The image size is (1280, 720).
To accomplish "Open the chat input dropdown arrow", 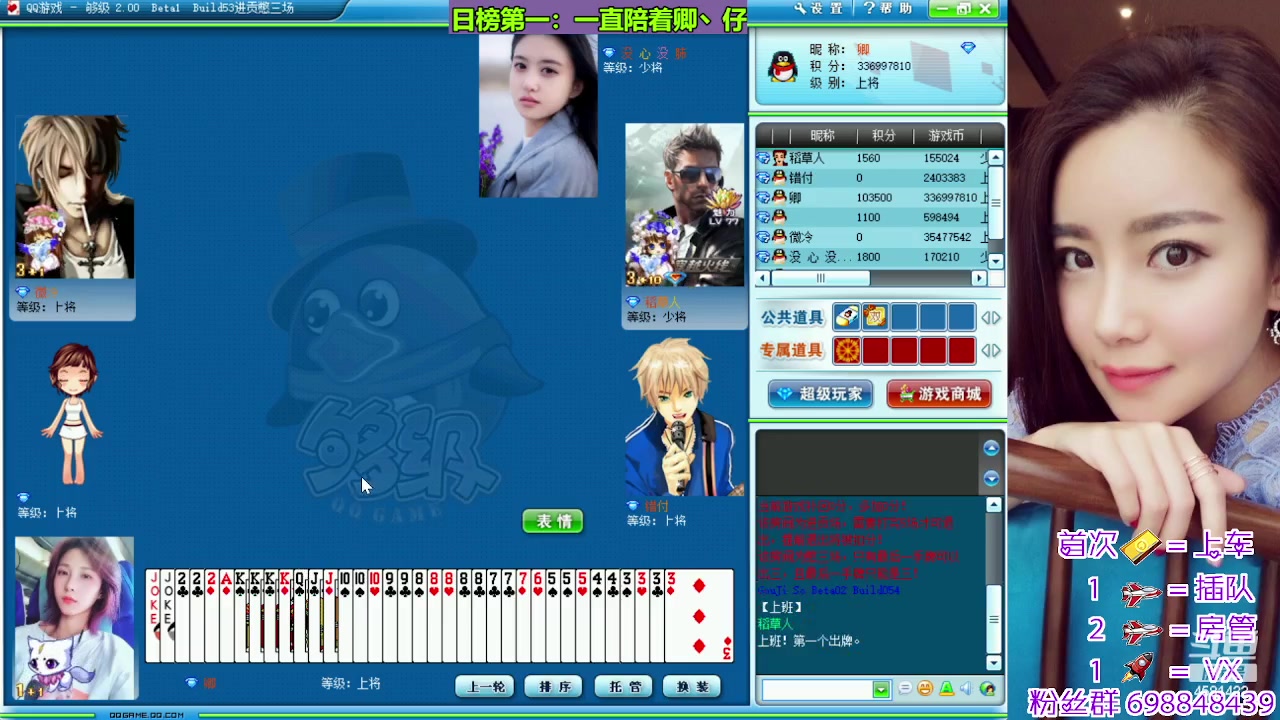I will 881,690.
